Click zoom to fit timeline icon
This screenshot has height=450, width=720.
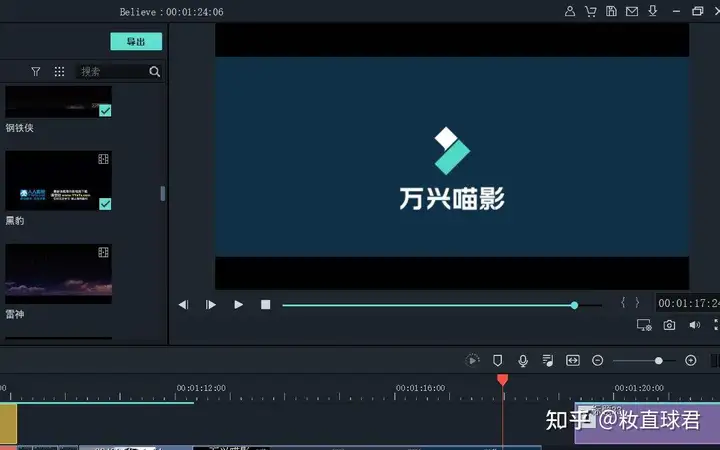pyautogui.click(x=573, y=360)
